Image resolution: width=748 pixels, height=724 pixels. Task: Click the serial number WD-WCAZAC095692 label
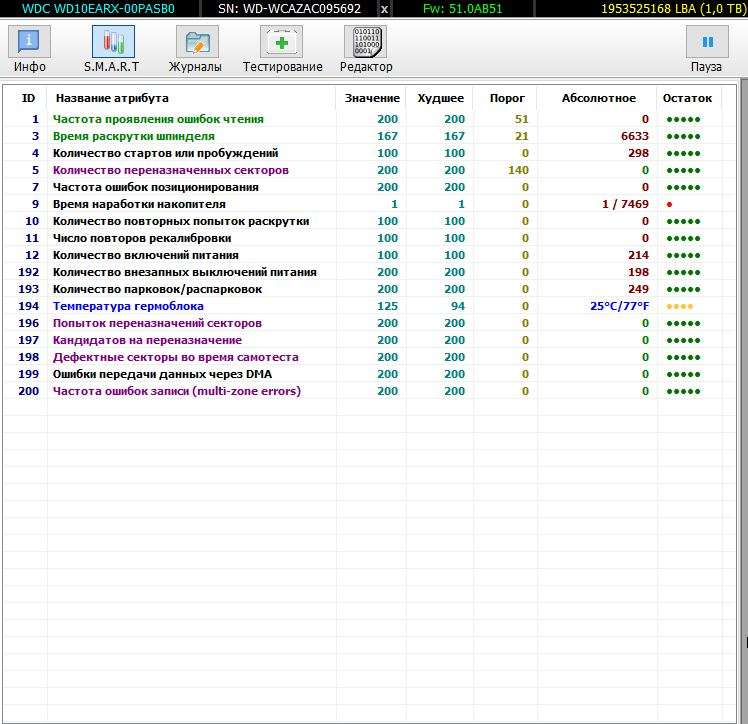289,9
